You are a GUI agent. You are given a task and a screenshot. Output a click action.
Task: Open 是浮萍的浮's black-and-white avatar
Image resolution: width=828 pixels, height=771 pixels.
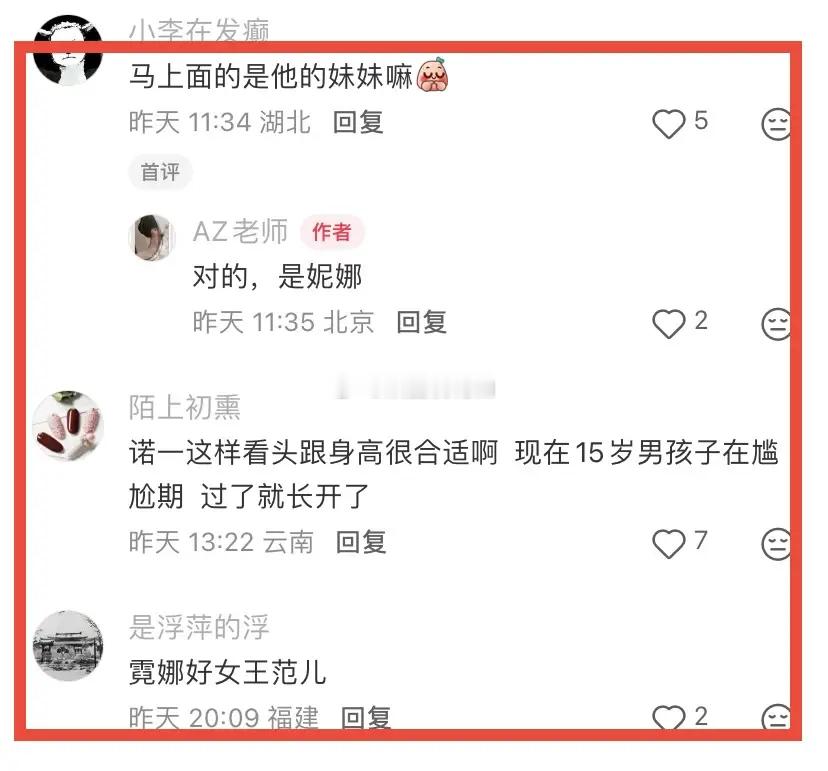(68, 646)
